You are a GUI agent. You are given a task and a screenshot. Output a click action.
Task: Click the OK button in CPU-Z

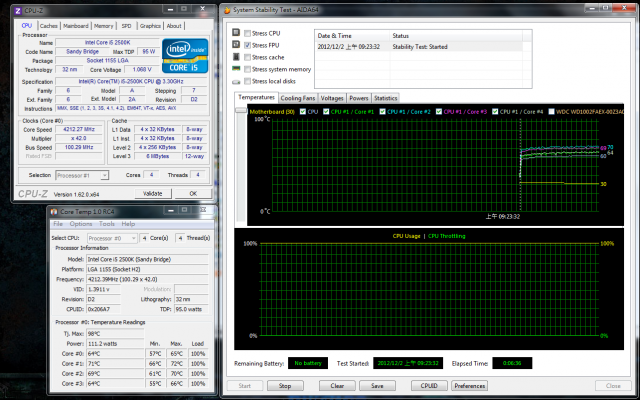pos(193,193)
